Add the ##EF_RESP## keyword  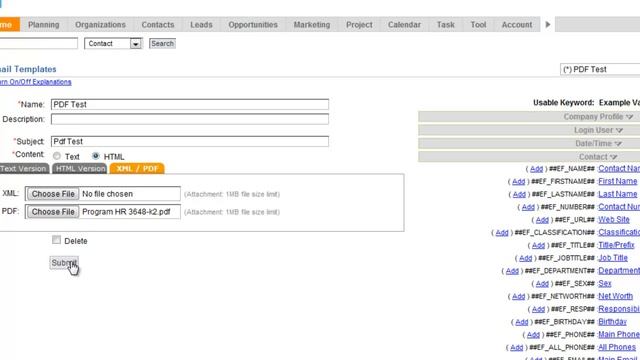click(538, 309)
